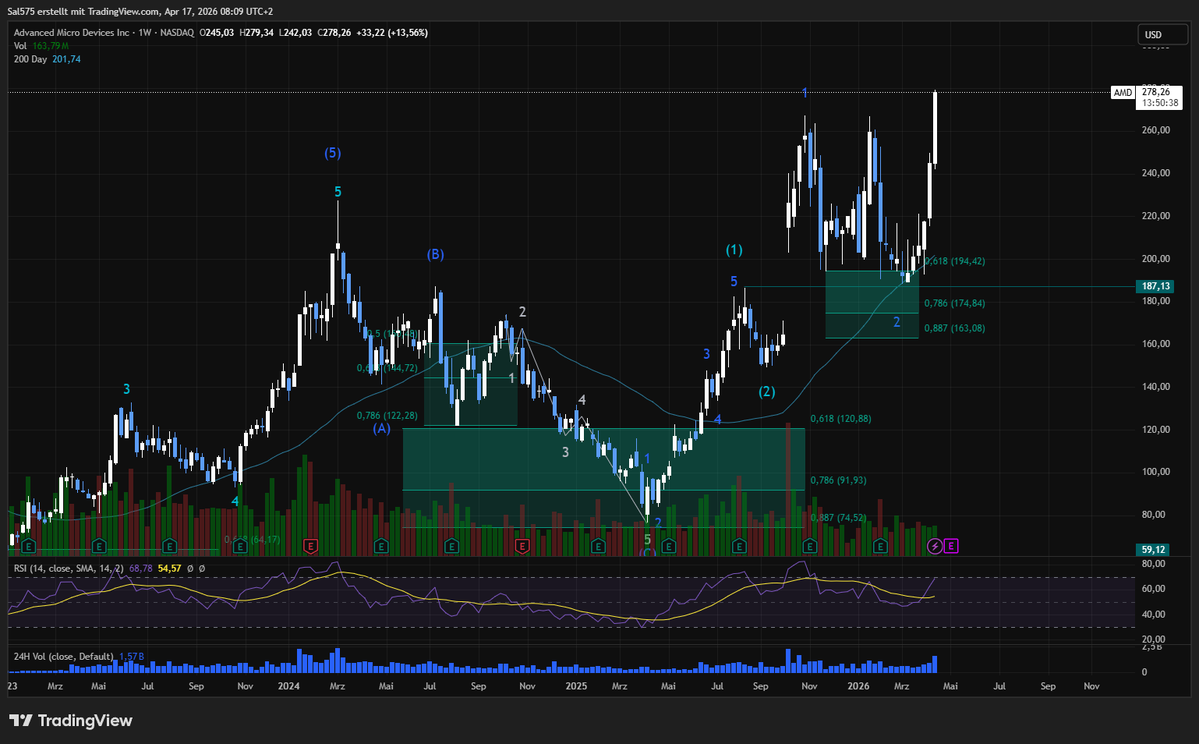Open the green earnings marker of early 2026

880,546
